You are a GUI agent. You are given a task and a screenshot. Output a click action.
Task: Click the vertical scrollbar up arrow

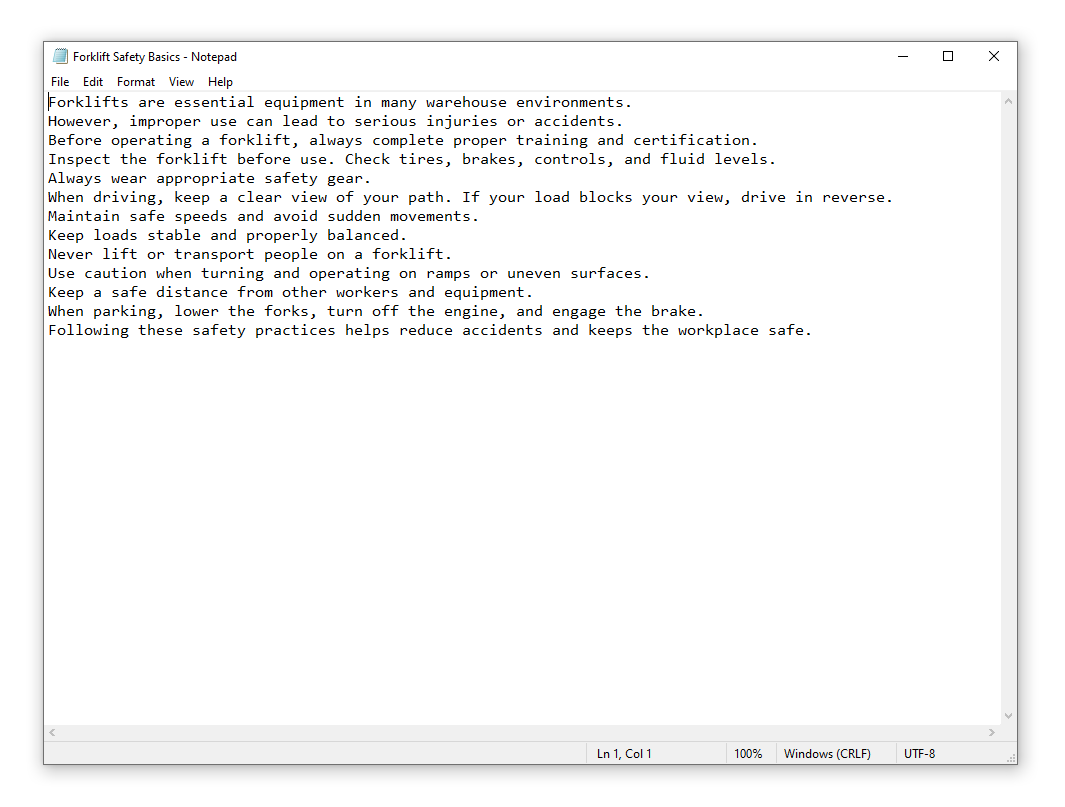(x=1009, y=101)
